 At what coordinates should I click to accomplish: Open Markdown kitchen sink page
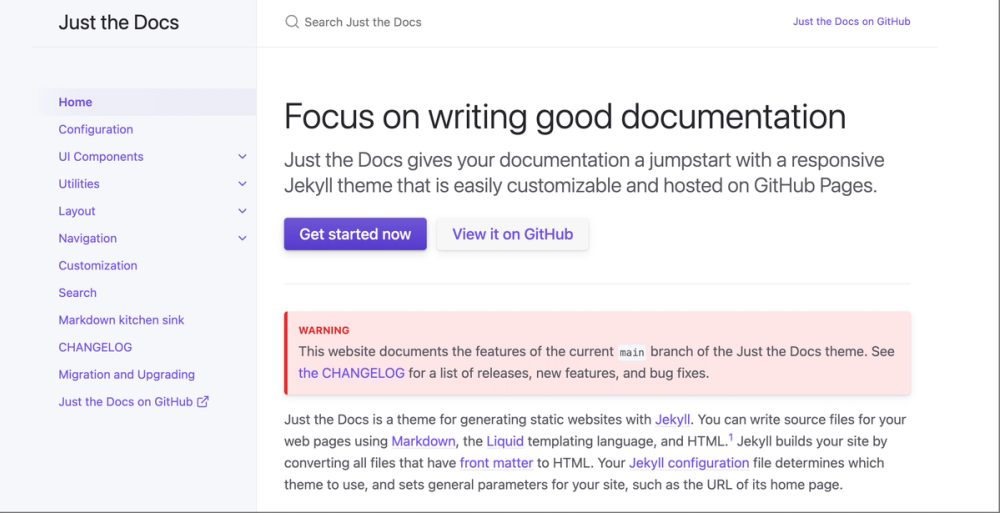point(121,320)
